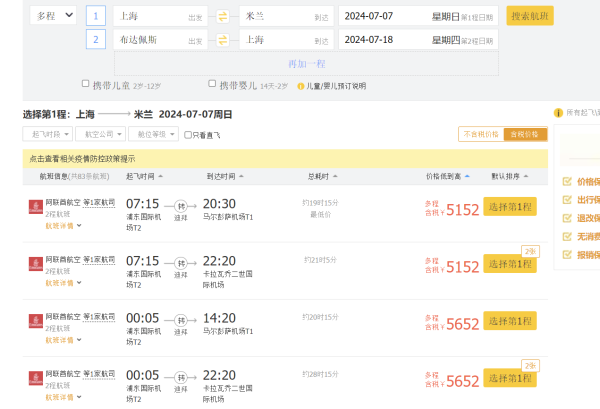Click Emirates logo of 07:15–20:30 flight
This screenshot has height=409, width=600.
tap(36, 207)
